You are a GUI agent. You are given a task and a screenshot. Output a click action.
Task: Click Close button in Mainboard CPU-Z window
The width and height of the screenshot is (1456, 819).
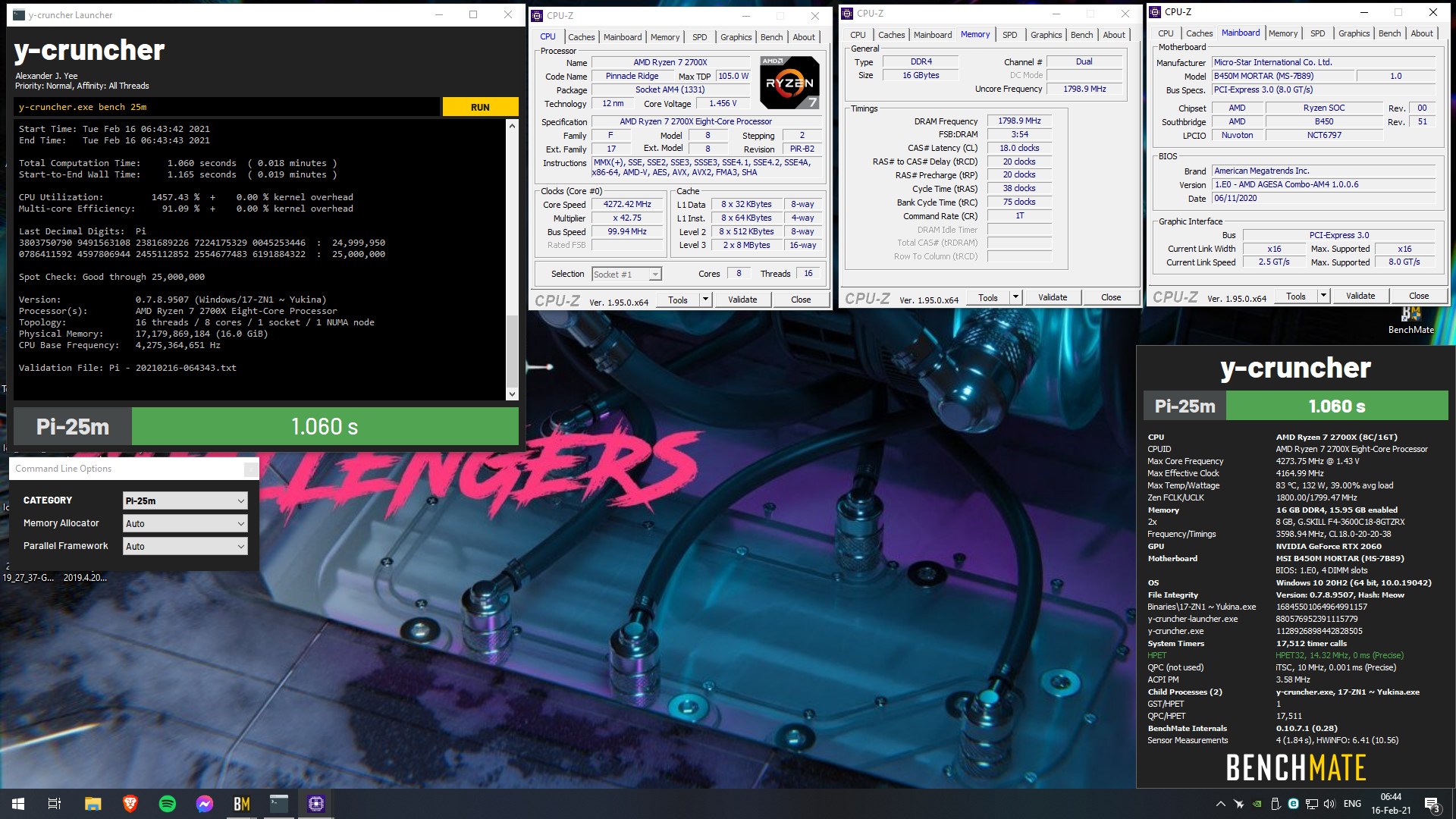(x=1419, y=296)
